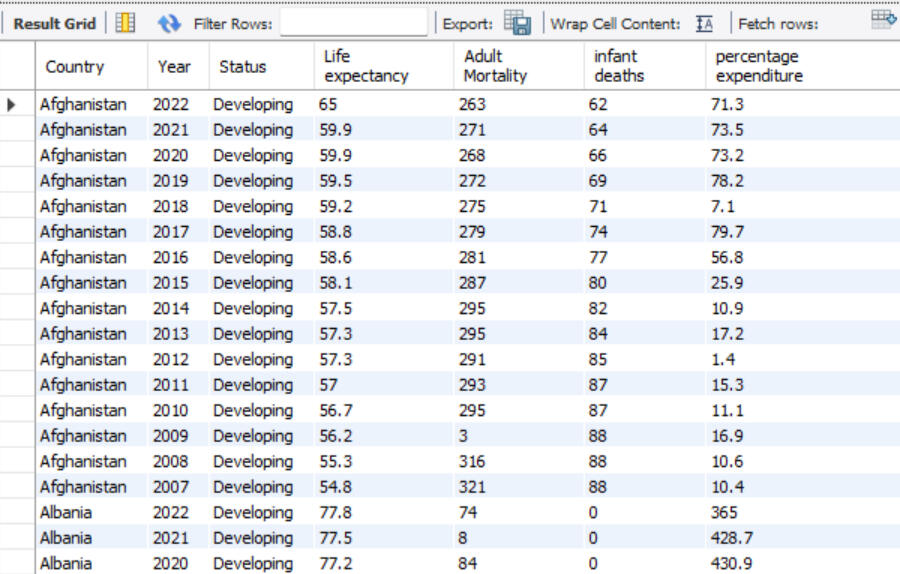Click the current row arrow indicator
Viewport: 900px width, 574px height.
tap(12, 104)
